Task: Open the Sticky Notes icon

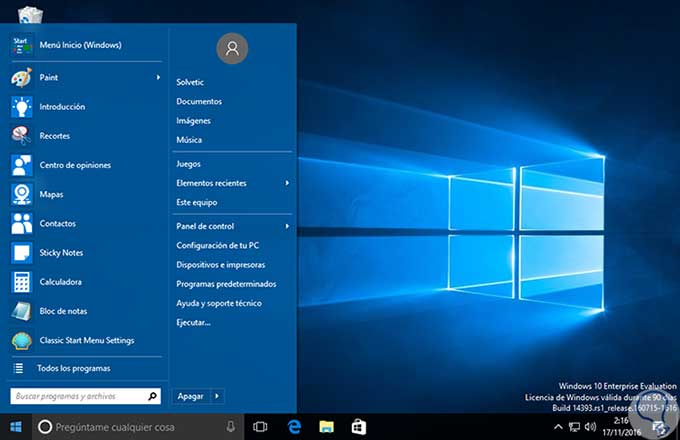Action: pyautogui.click(x=22, y=253)
